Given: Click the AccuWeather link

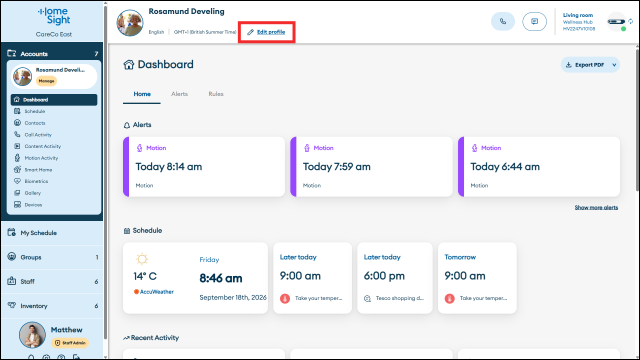Looking at the screenshot, I should [x=154, y=292].
